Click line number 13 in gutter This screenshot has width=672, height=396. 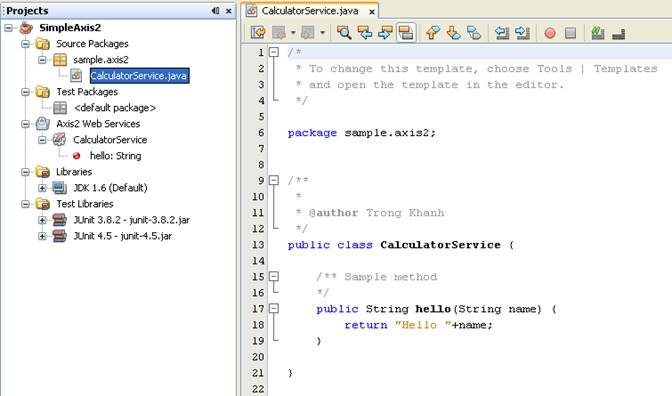[258, 245]
